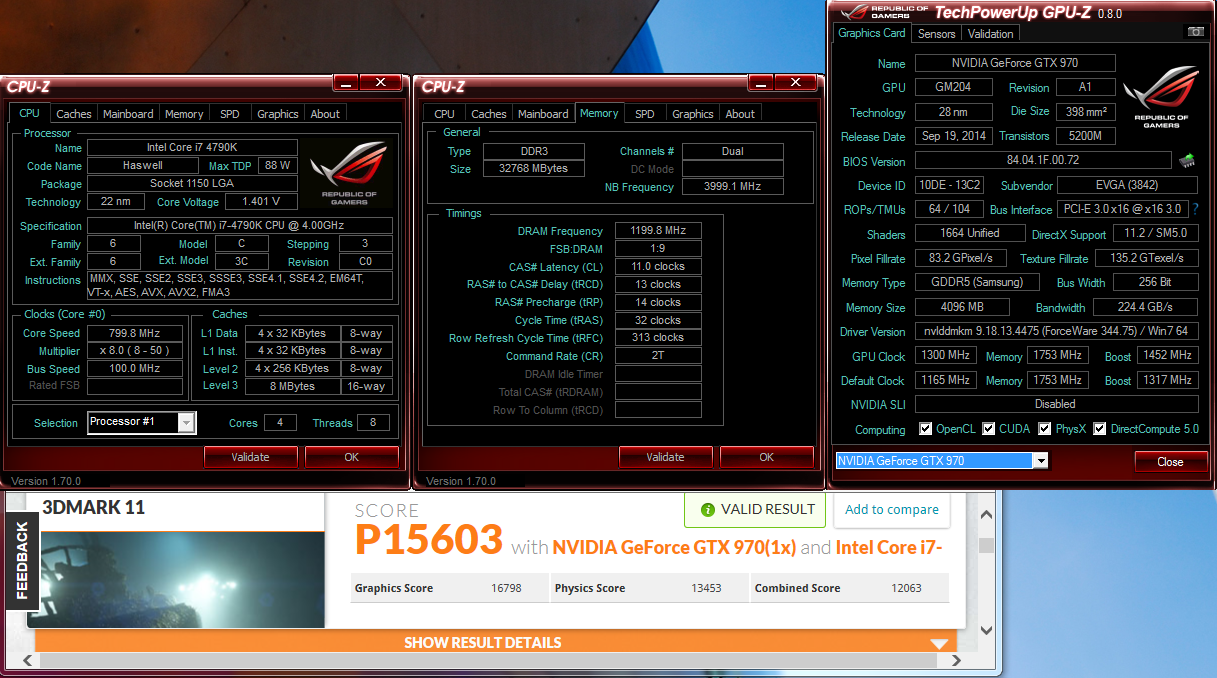The height and width of the screenshot is (678, 1217).
Task: Click the BIOS save chip icon in GPU-Z
Action: 1187,160
